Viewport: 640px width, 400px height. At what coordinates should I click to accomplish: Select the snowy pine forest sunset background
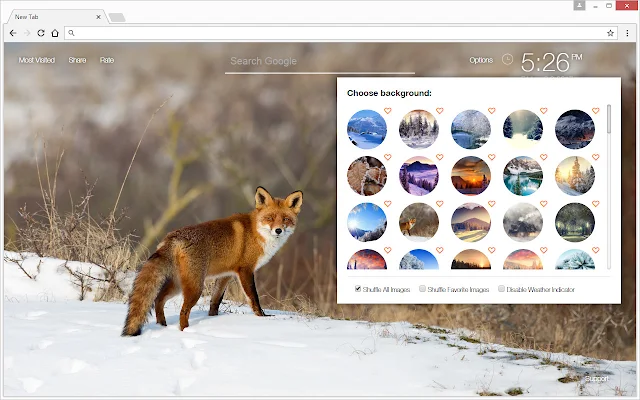pyautogui.click(x=419, y=129)
